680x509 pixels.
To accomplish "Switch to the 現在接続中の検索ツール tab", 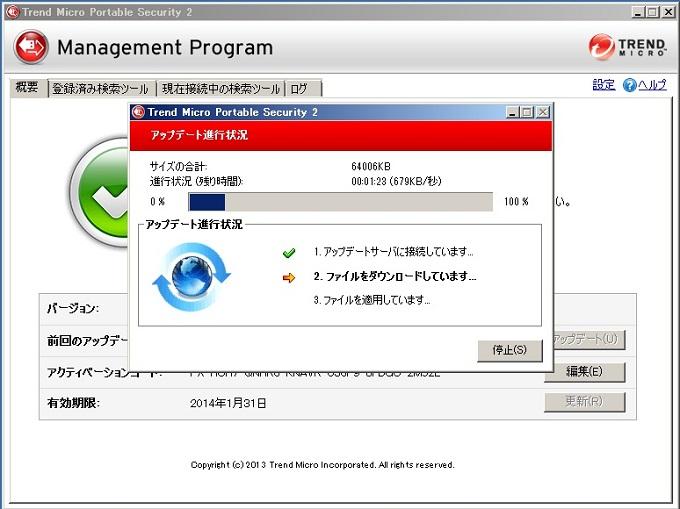I will [x=221, y=89].
